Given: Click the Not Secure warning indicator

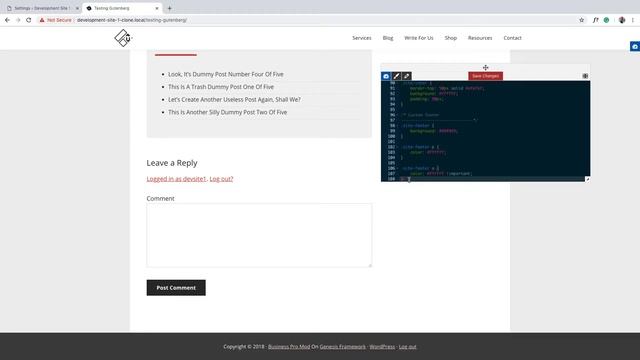Looking at the screenshot, I should (x=56, y=20).
